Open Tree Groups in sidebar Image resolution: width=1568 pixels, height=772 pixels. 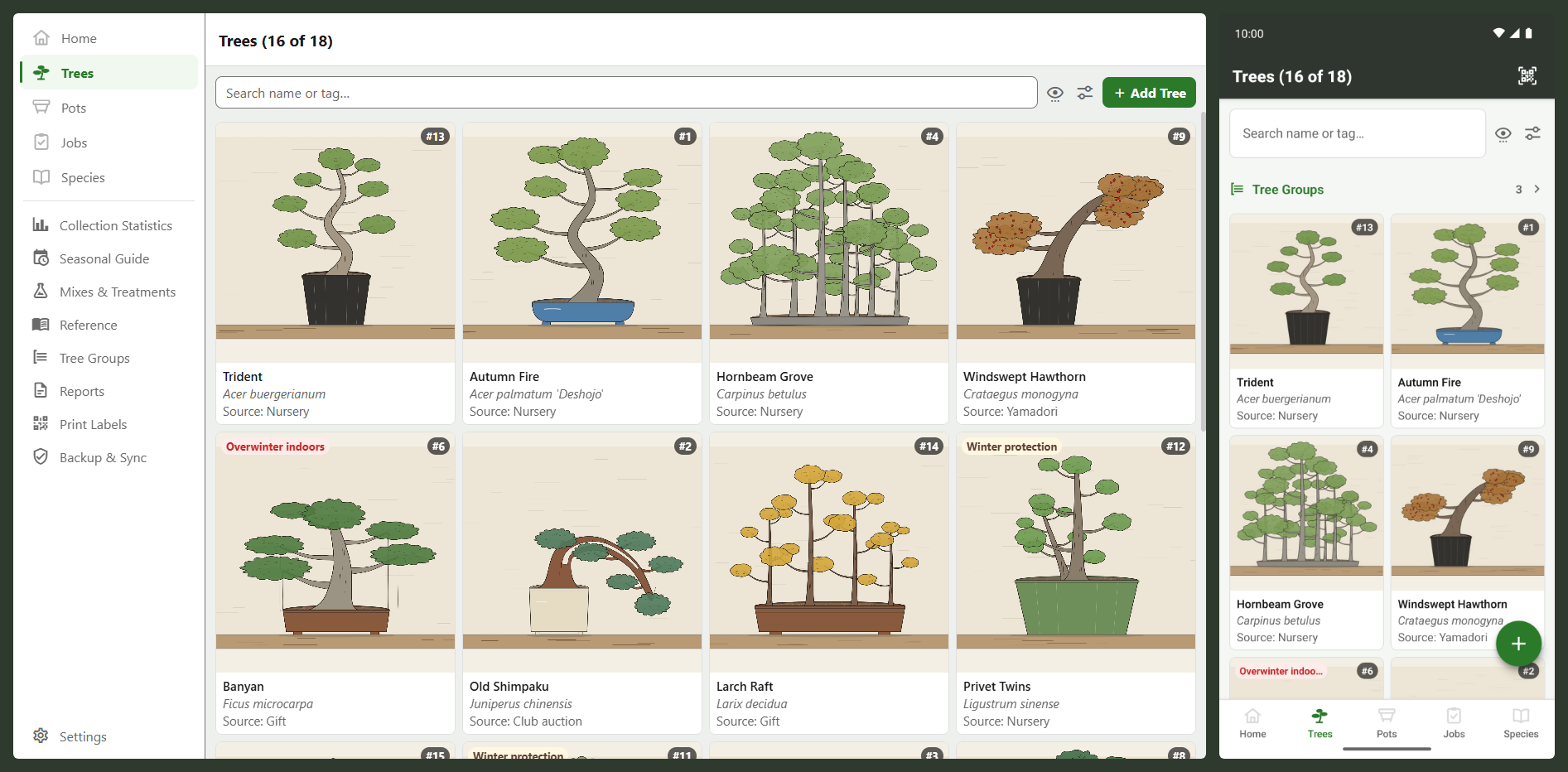coord(109,358)
